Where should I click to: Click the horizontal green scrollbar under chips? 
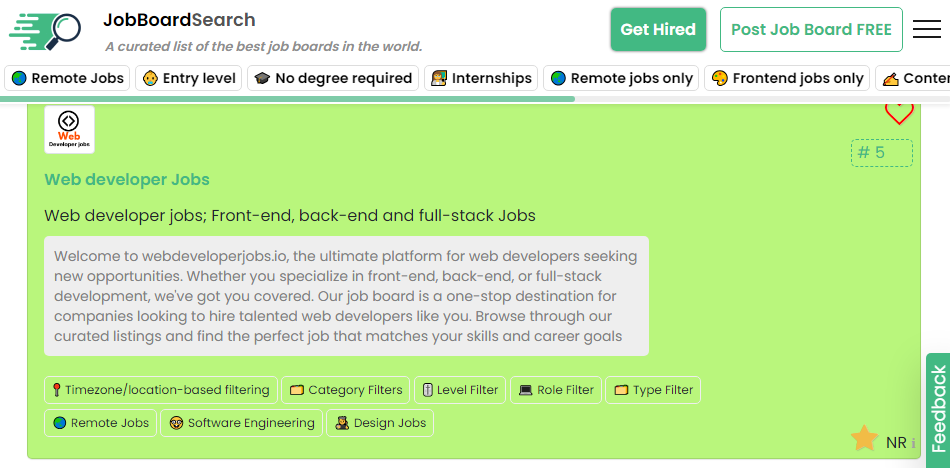point(288,99)
